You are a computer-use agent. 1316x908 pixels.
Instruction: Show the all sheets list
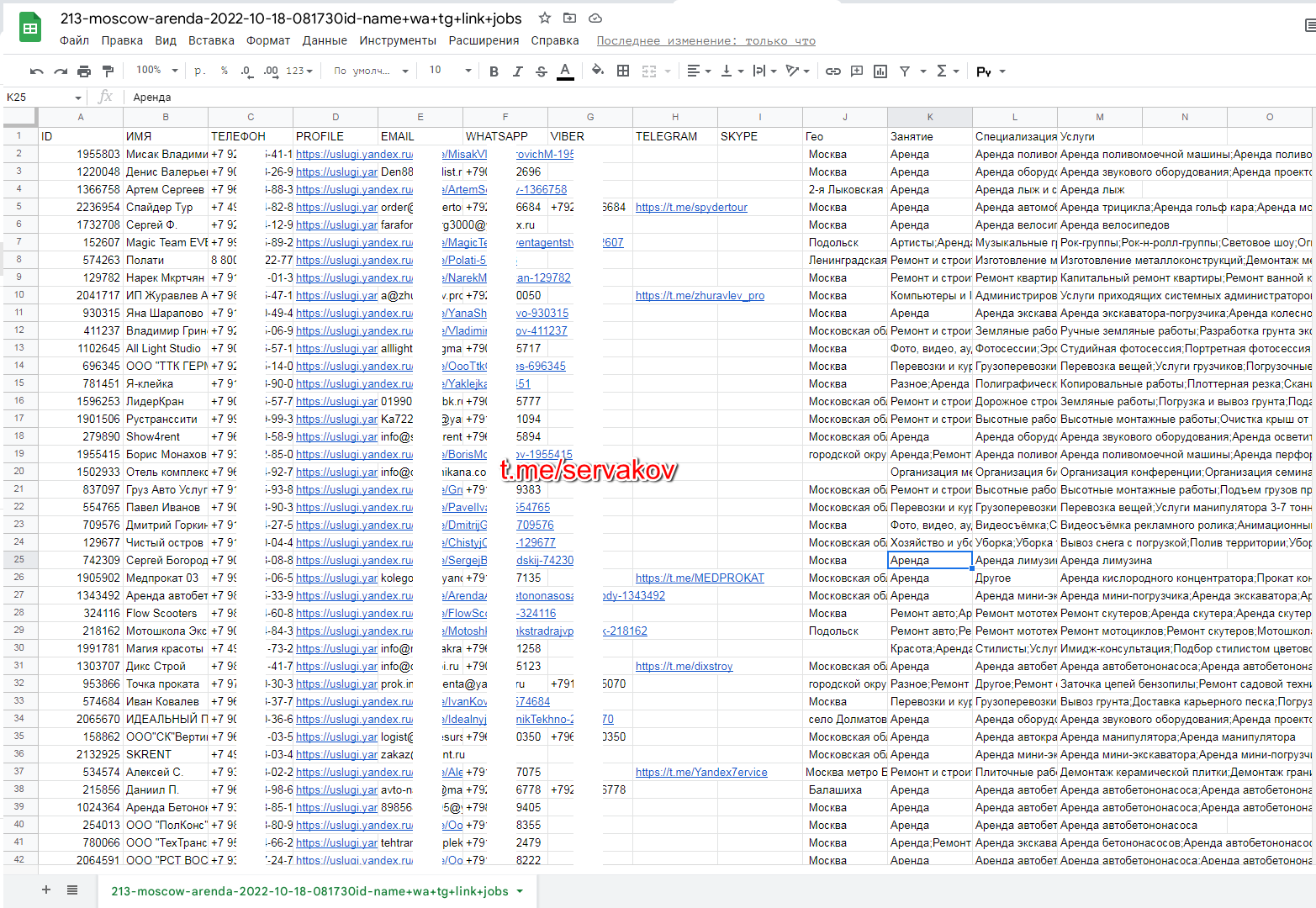[72, 890]
